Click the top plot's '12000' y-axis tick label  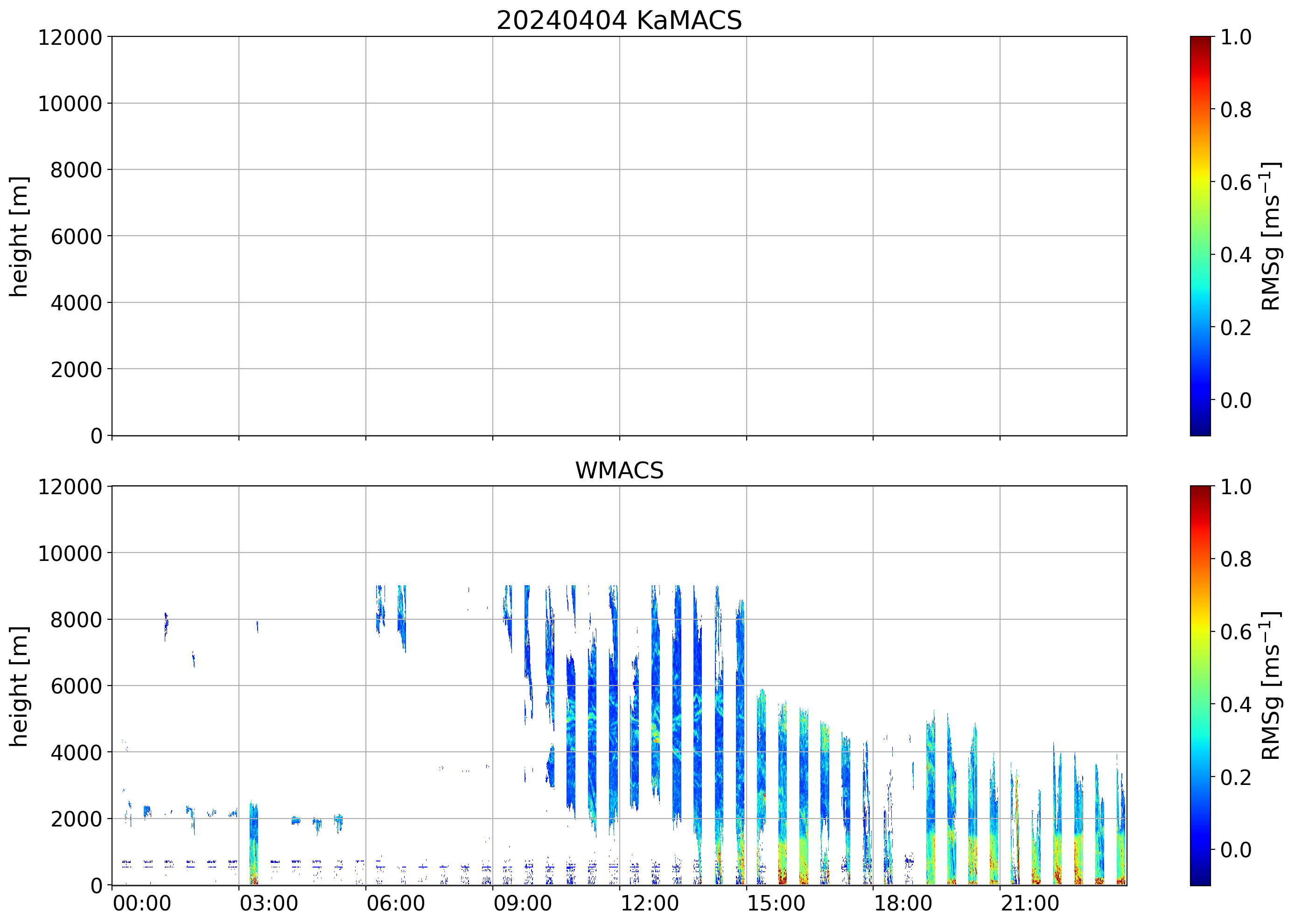tap(70, 37)
